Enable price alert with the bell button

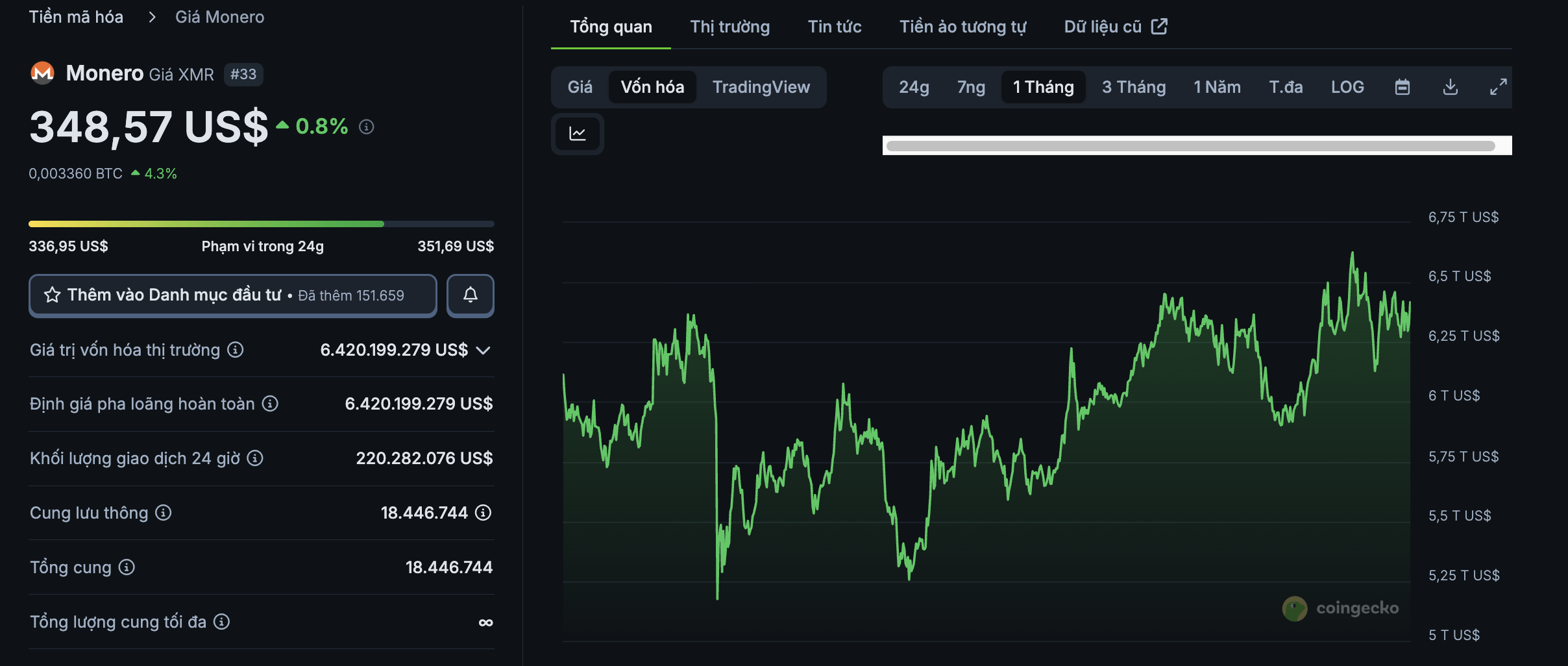point(471,295)
